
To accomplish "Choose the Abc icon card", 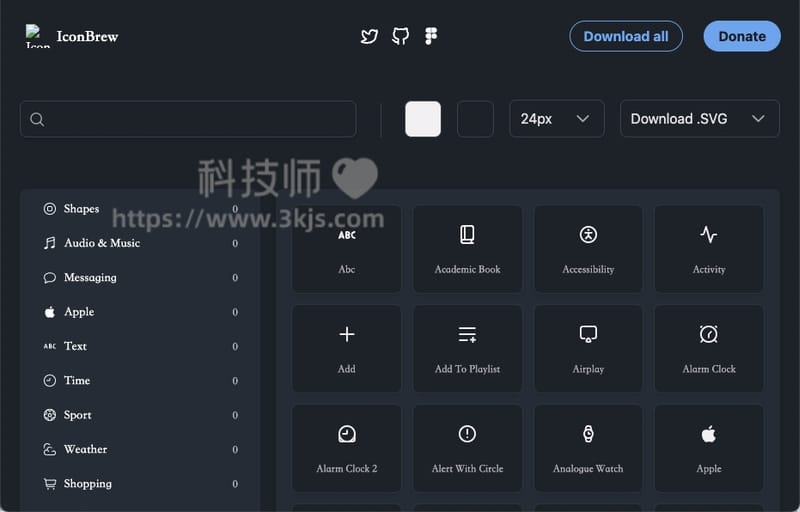I will [346, 249].
